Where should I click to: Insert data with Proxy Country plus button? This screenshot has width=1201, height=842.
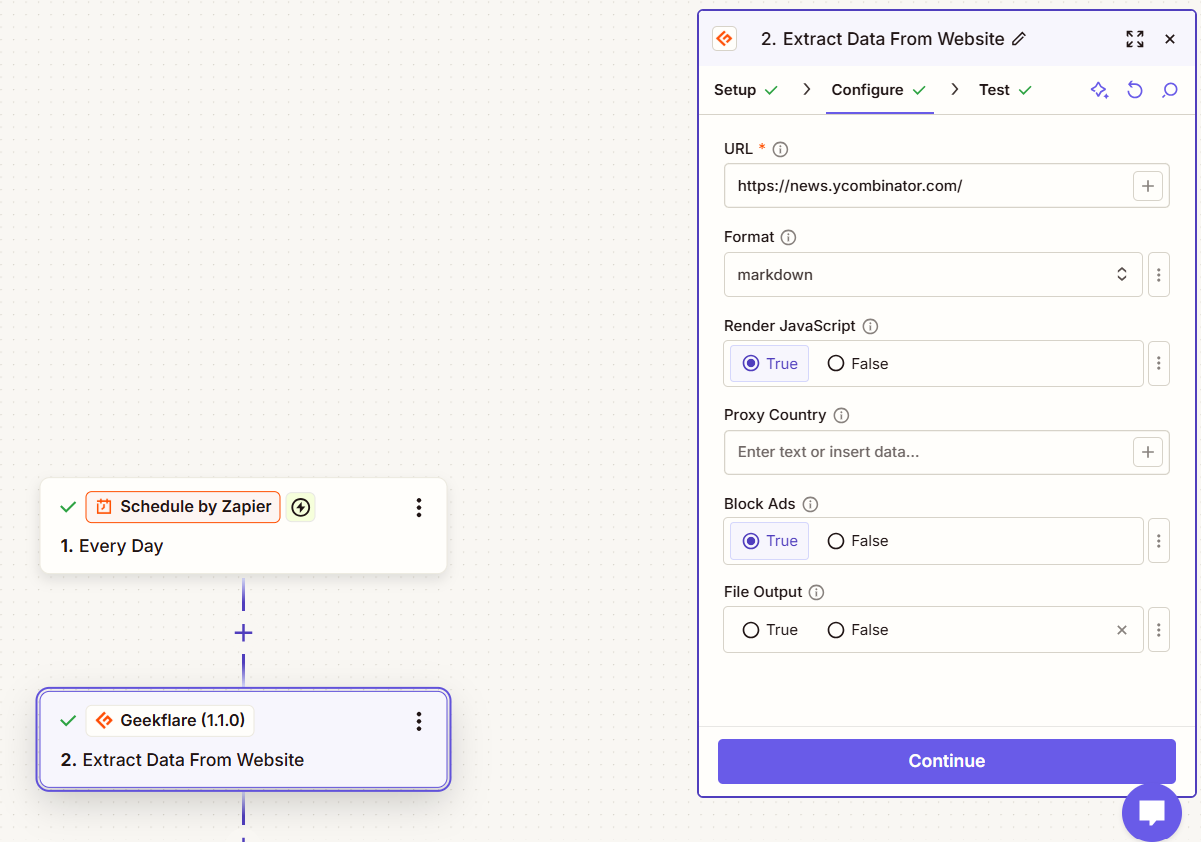[1147, 452]
